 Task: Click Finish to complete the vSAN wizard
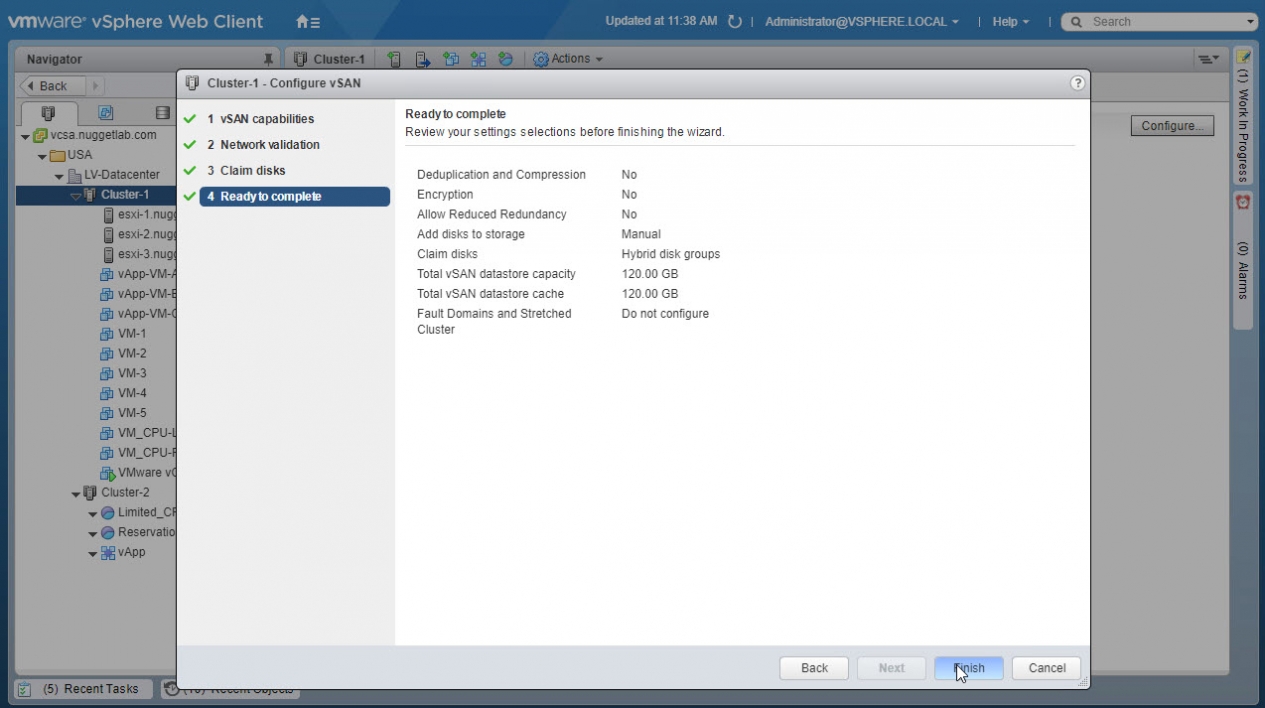click(x=968, y=668)
